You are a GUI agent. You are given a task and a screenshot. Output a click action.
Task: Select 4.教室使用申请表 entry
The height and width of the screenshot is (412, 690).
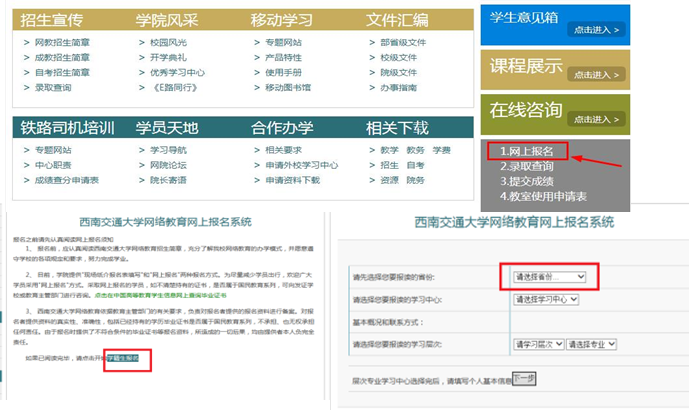click(543, 196)
